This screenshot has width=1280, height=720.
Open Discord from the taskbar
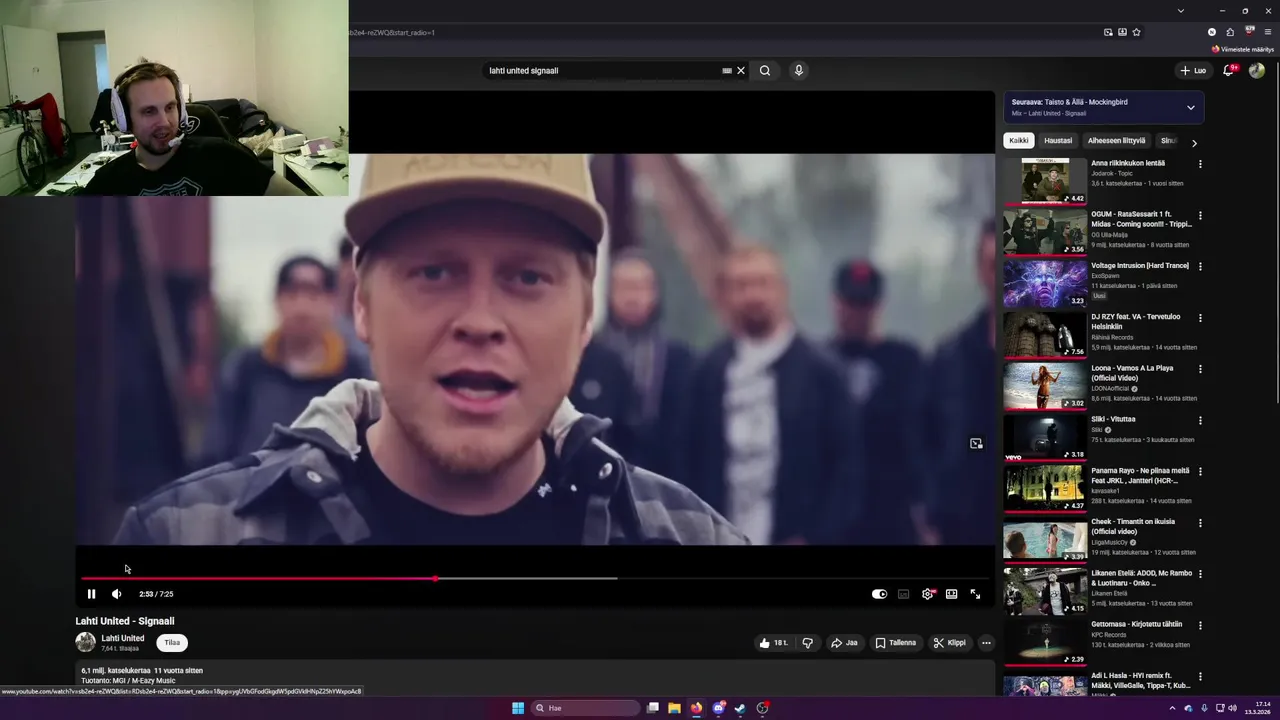click(718, 708)
